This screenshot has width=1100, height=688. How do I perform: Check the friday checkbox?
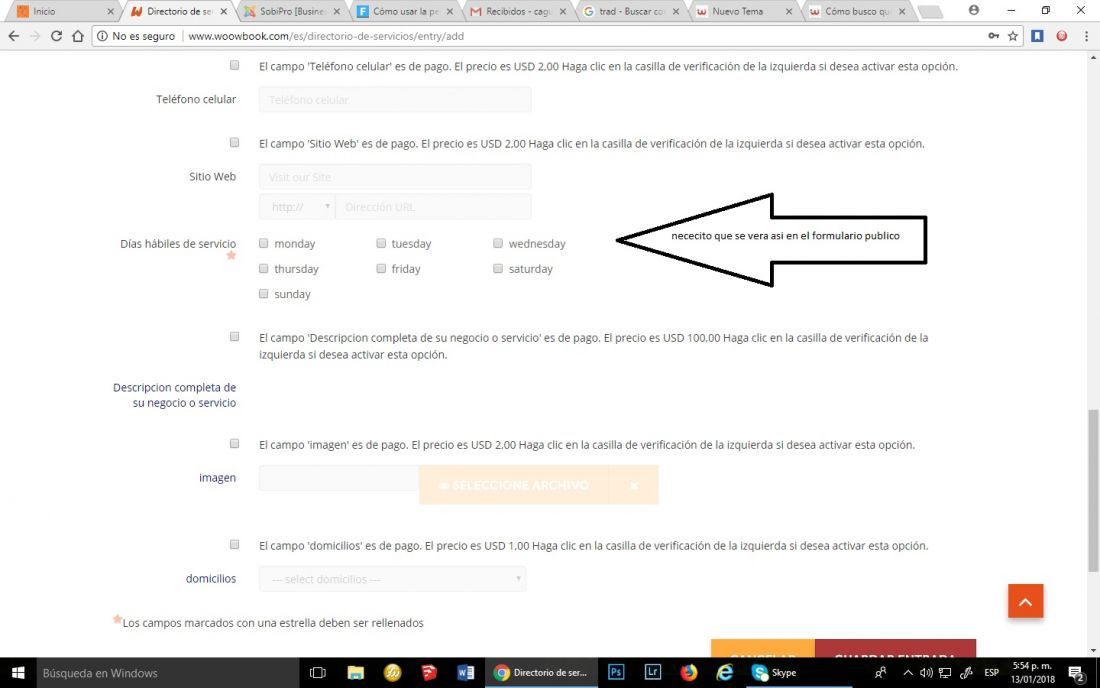pyautogui.click(x=381, y=269)
